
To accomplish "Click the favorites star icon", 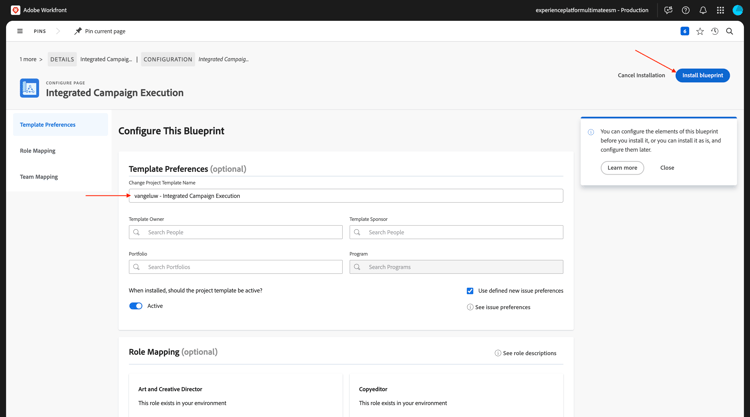I will click(700, 31).
